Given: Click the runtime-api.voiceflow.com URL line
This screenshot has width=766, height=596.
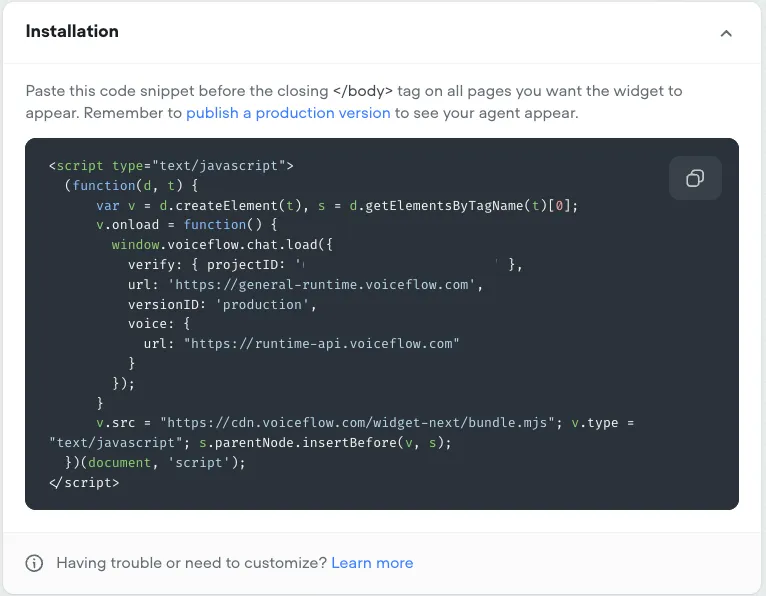Looking at the screenshot, I should pos(301,343).
